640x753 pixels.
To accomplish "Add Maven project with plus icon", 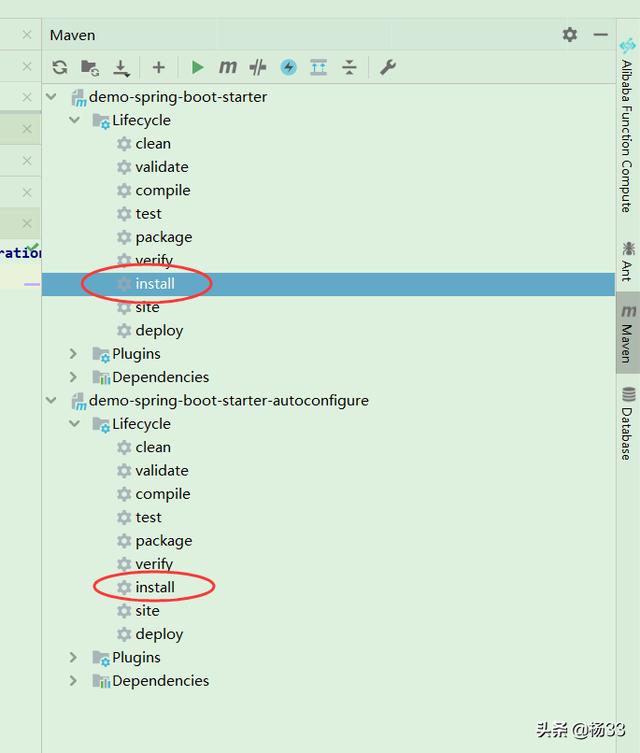I will coord(158,67).
